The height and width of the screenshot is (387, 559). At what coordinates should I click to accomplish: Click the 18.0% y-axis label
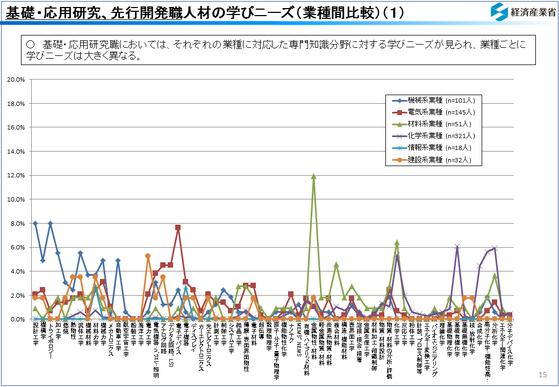tap(16, 104)
